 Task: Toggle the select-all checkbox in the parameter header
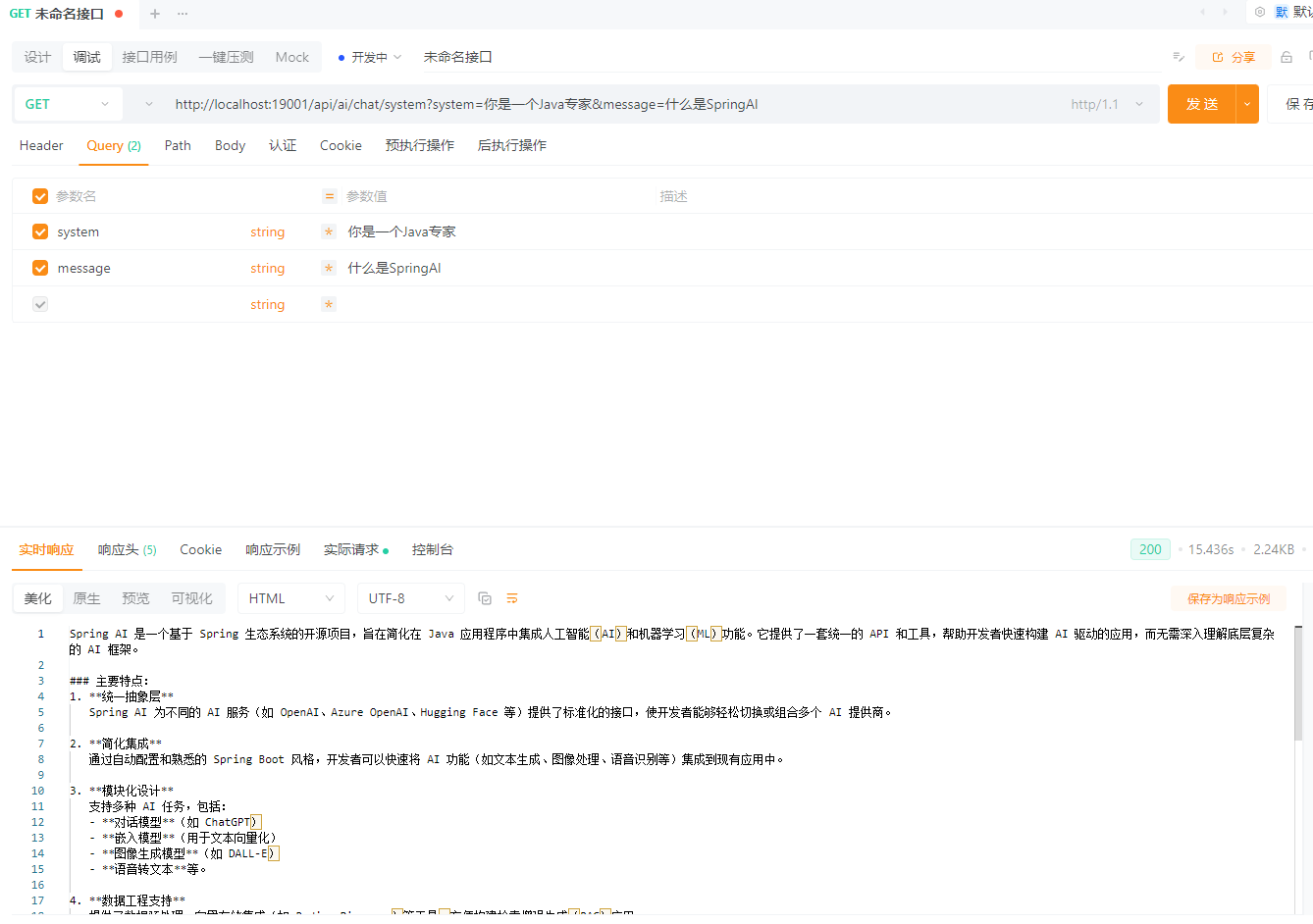coord(39,195)
